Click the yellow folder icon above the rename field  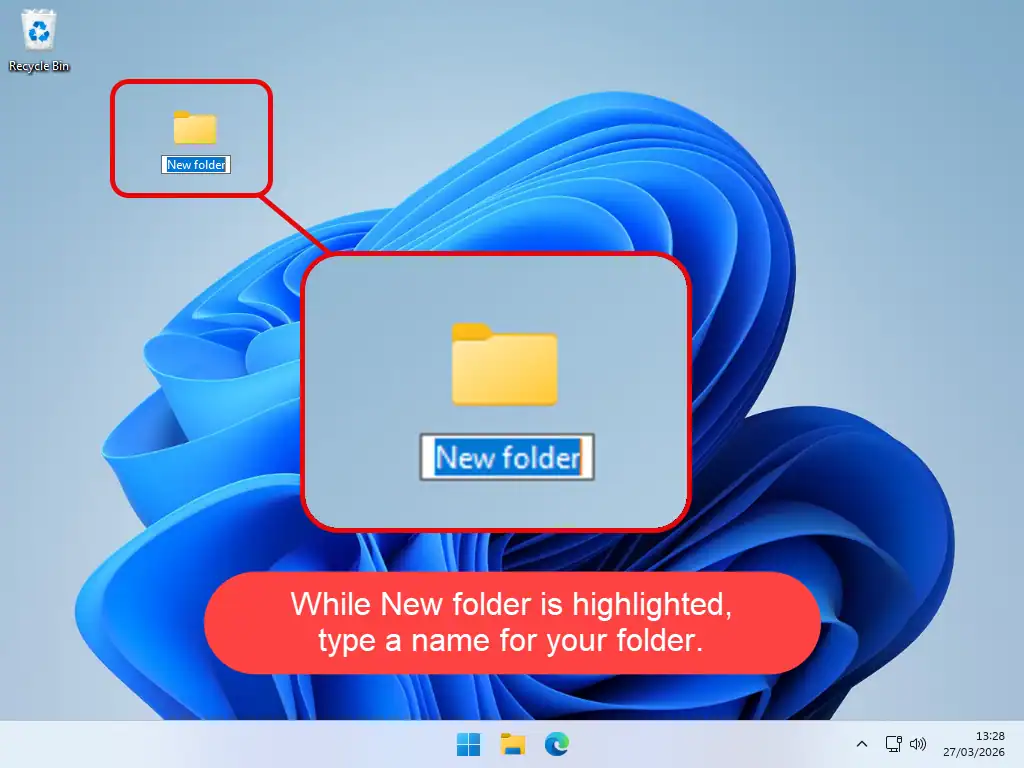tap(505, 365)
